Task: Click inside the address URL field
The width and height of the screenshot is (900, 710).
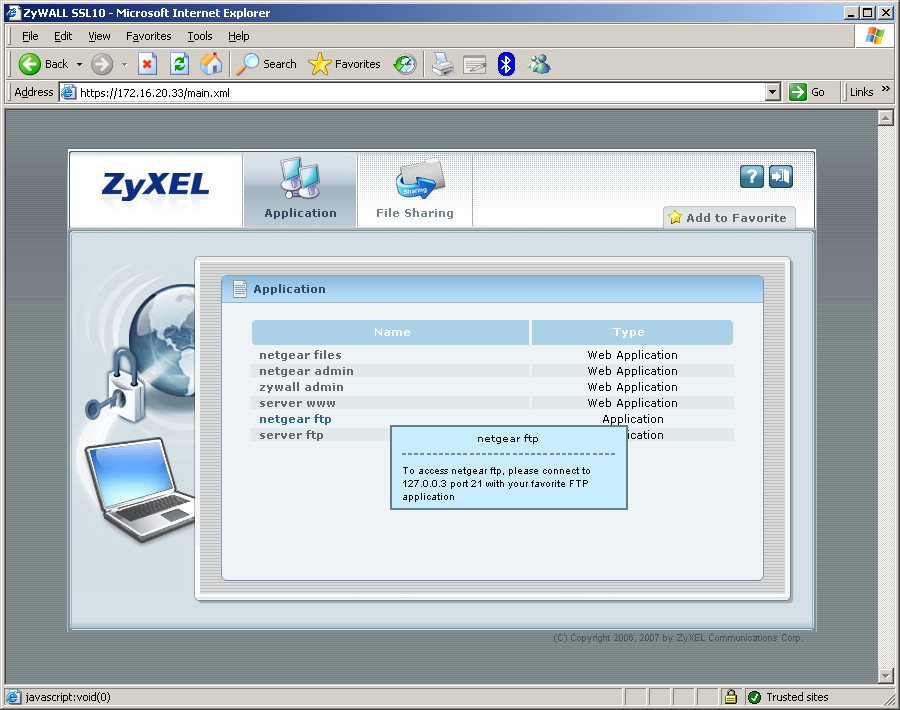Action: pos(419,92)
